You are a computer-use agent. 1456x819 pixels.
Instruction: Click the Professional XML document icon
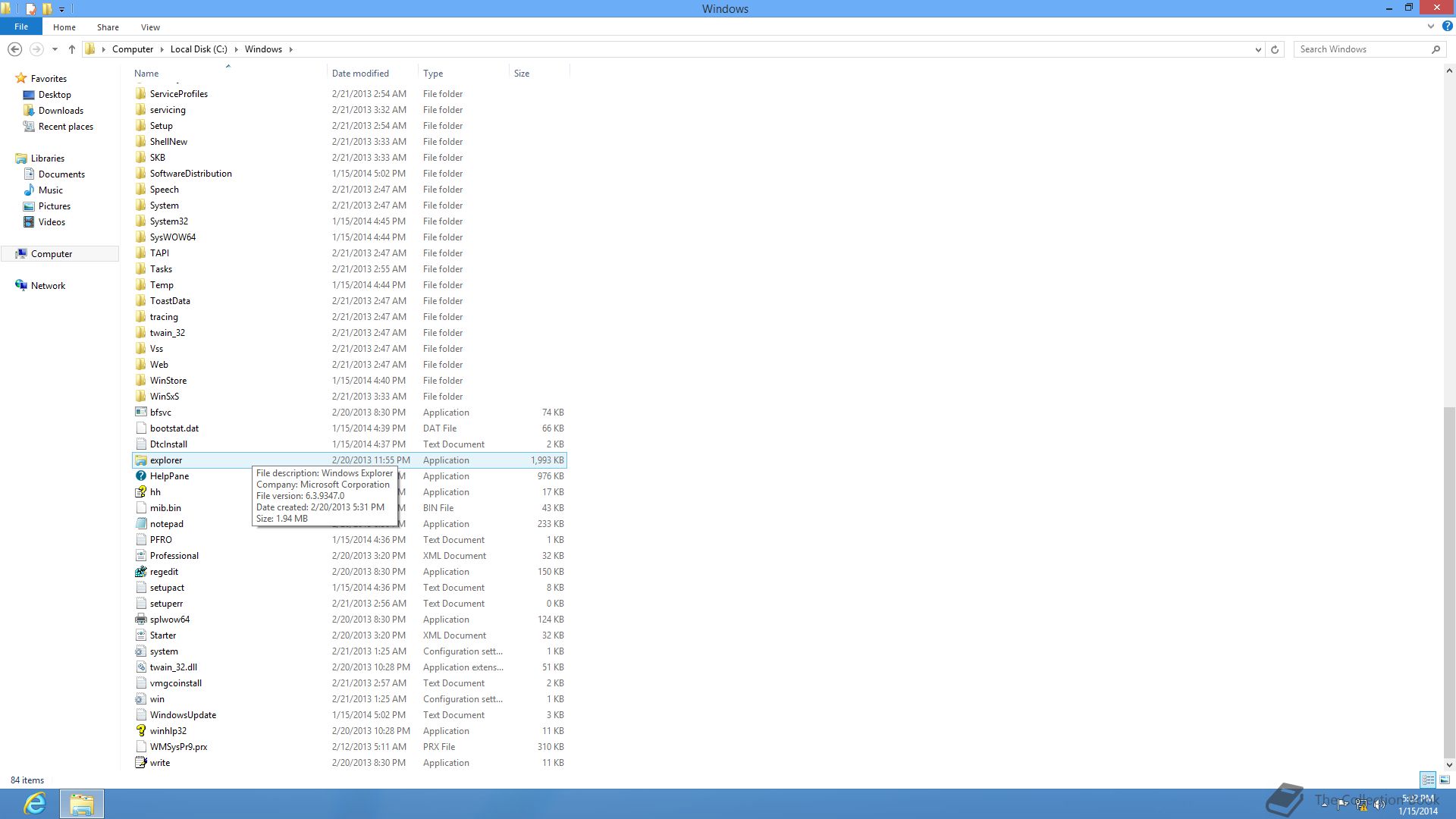(141, 556)
